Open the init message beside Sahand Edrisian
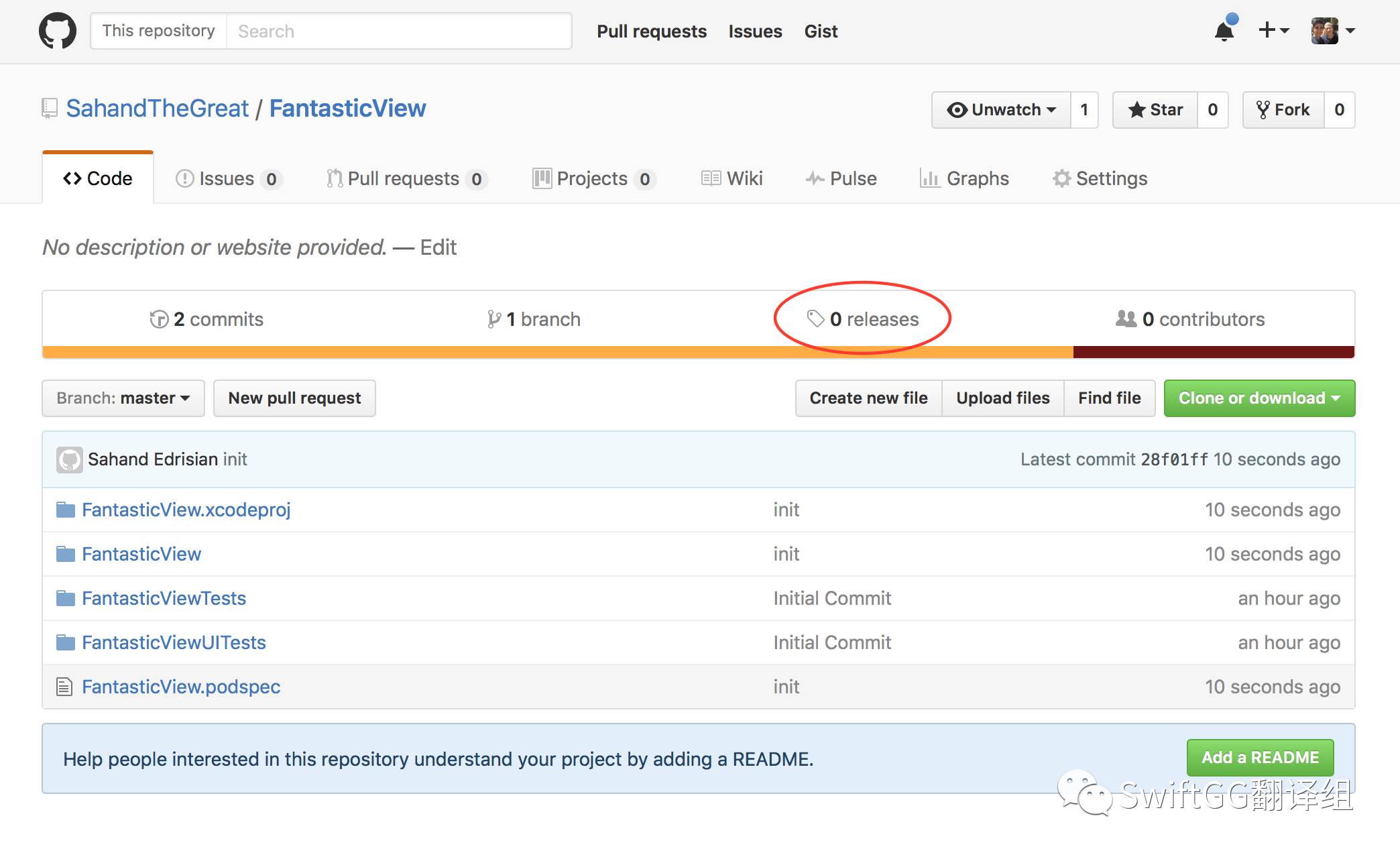 [x=235, y=459]
